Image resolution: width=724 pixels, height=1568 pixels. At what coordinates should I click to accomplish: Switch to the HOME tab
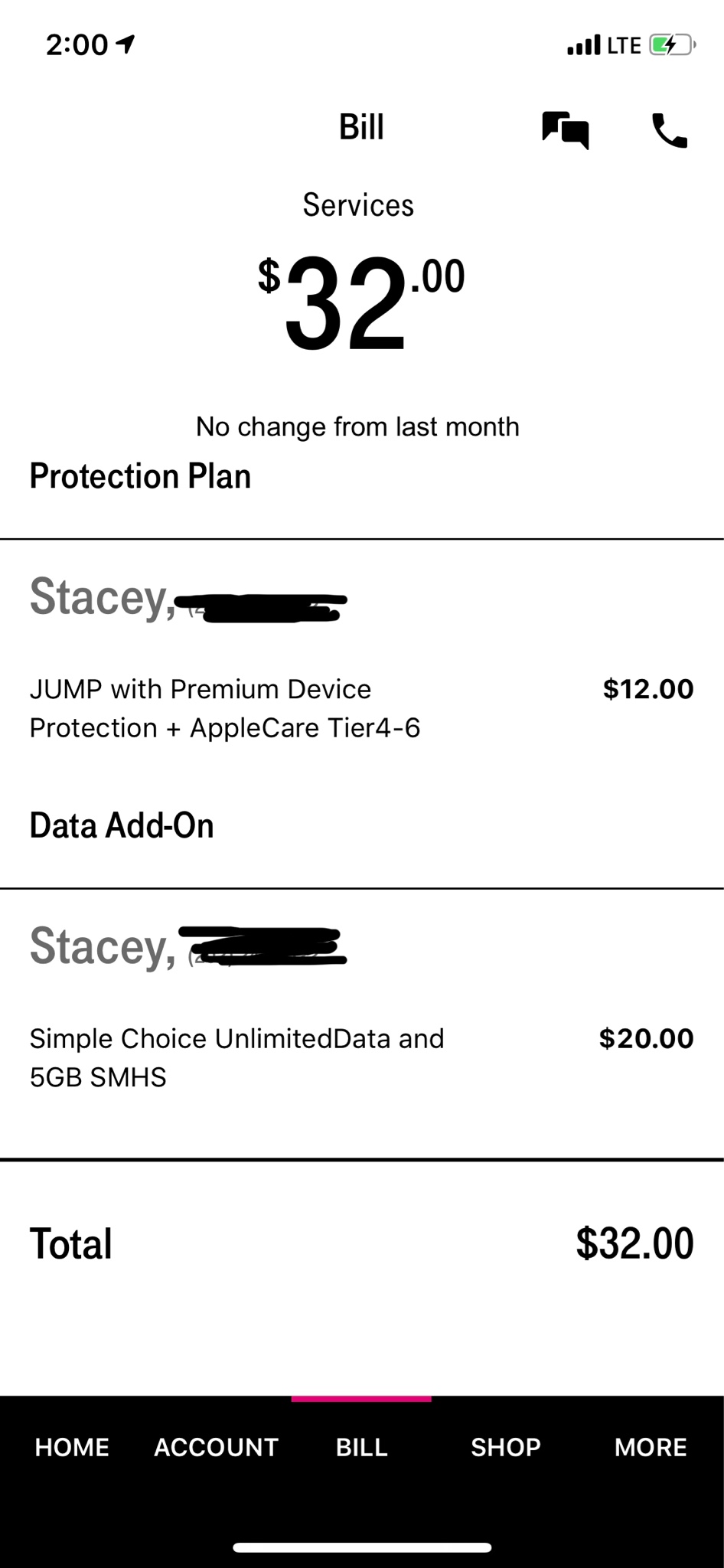pos(72,1447)
